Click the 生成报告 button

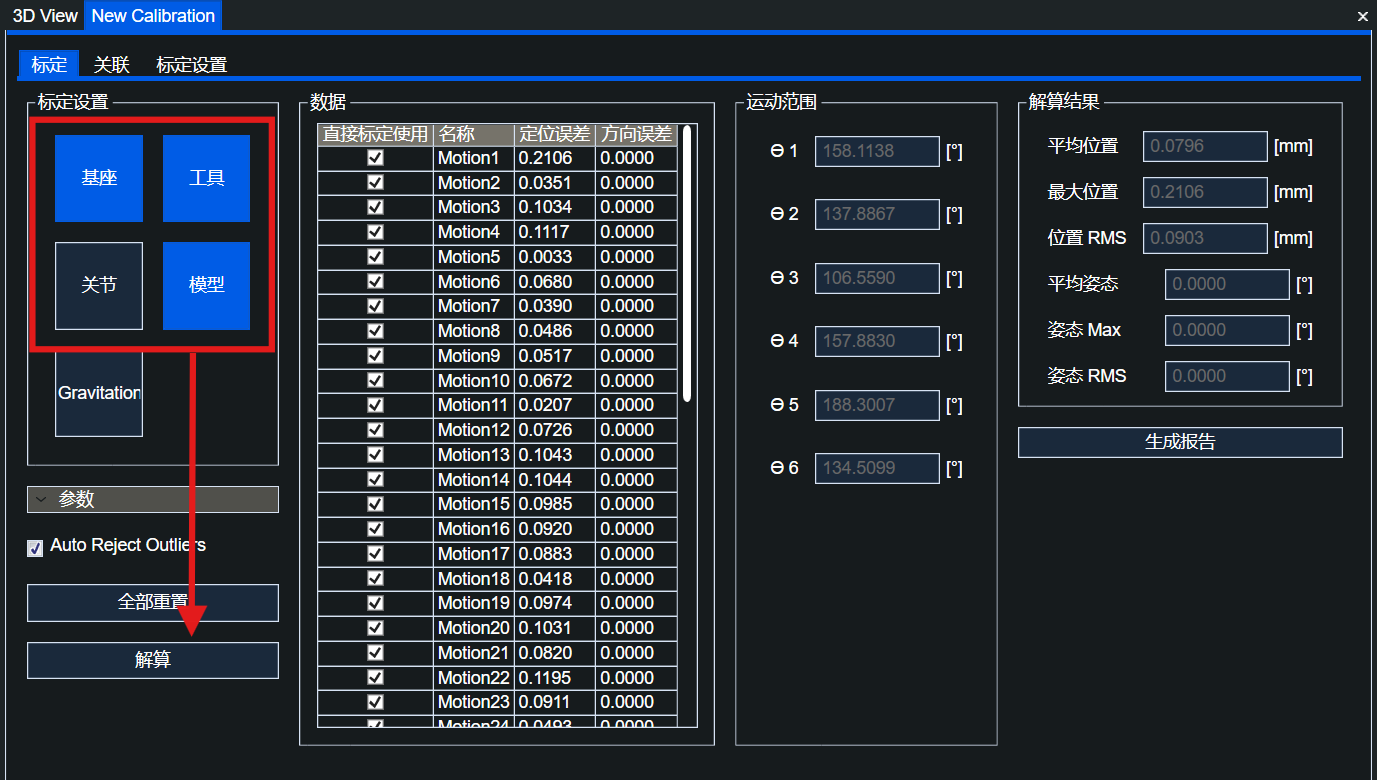[x=1180, y=442]
